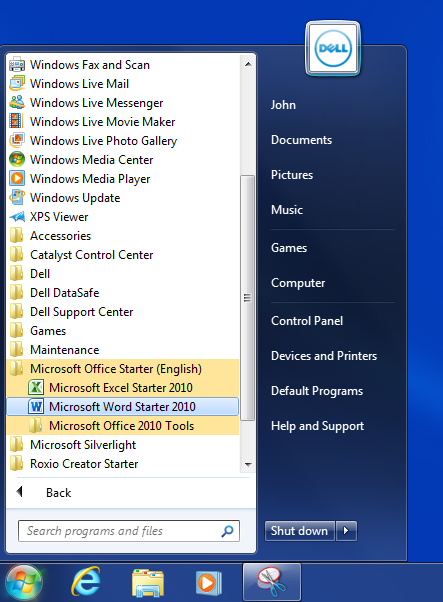Launch Windows Live Mail icon
Viewport: 443px width, 602px height.
point(17,84)
